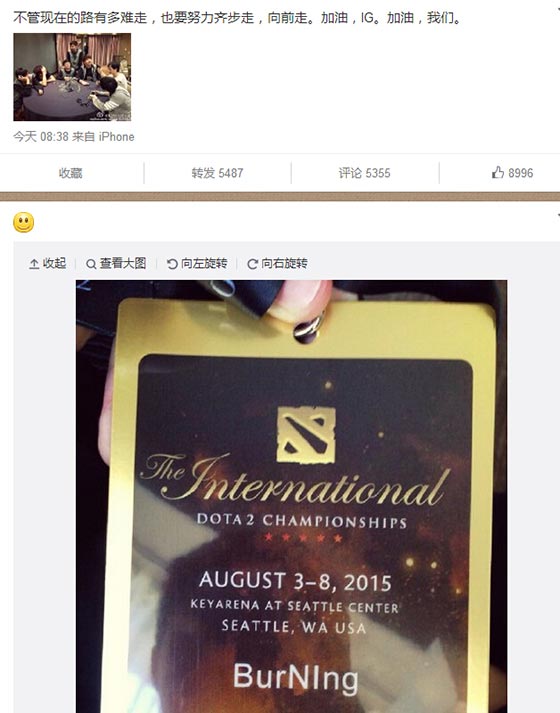Screen dimensions: 560x713
Task: Expand the dropdown arrow on the smiley post
Action: (x=557, y=215)
